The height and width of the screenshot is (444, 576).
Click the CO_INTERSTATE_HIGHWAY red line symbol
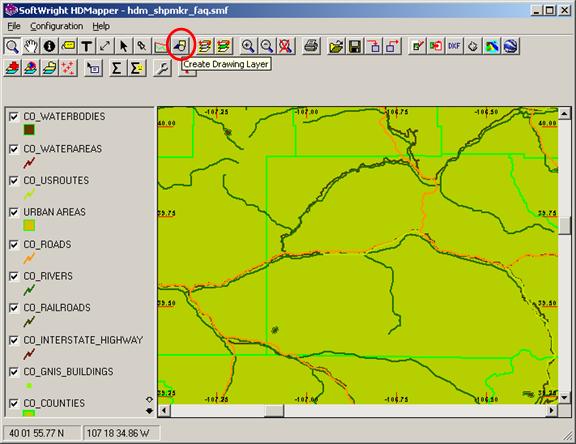29,354
